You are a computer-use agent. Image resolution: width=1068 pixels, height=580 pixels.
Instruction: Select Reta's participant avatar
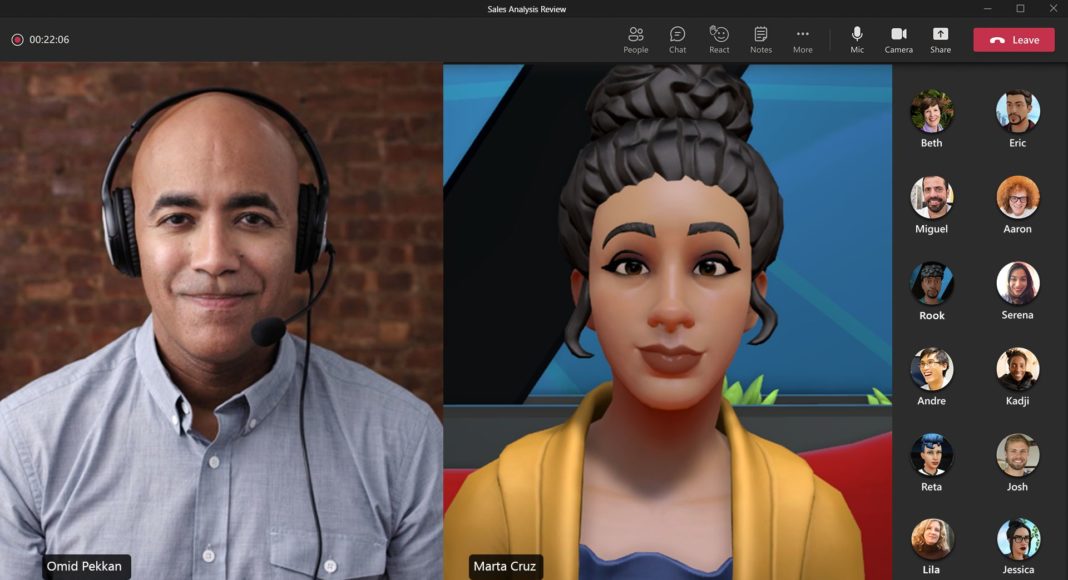pos(931,455)
